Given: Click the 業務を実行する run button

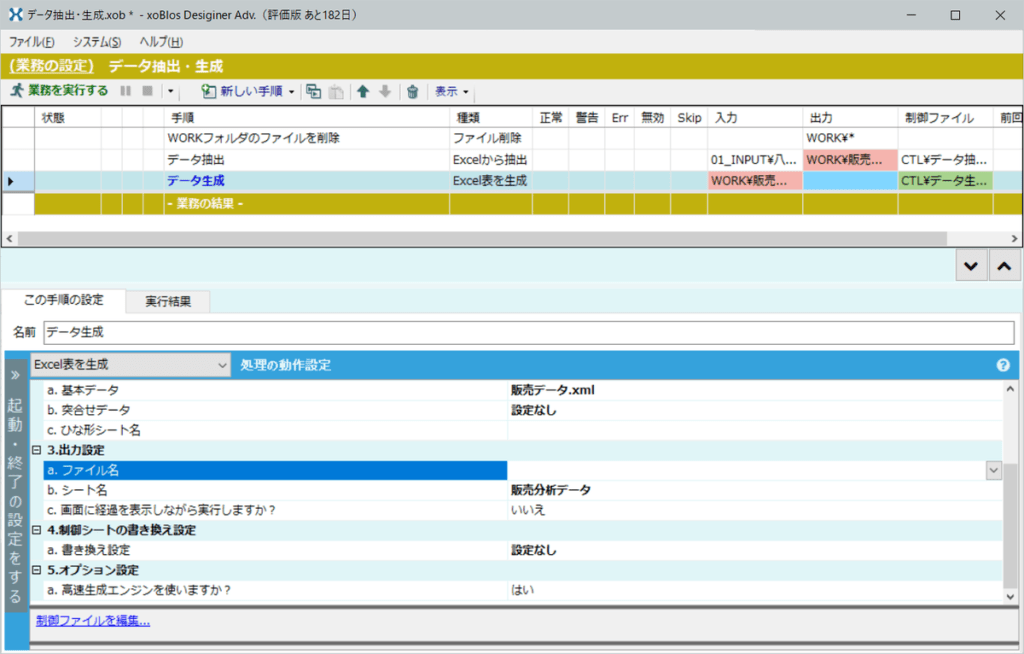Looking at the screenshot, I should pyautogui.click(x=59, y=91).
